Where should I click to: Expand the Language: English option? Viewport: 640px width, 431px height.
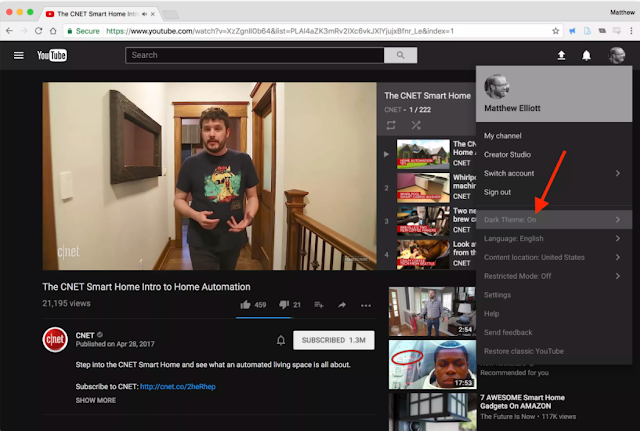coord(553,238)
